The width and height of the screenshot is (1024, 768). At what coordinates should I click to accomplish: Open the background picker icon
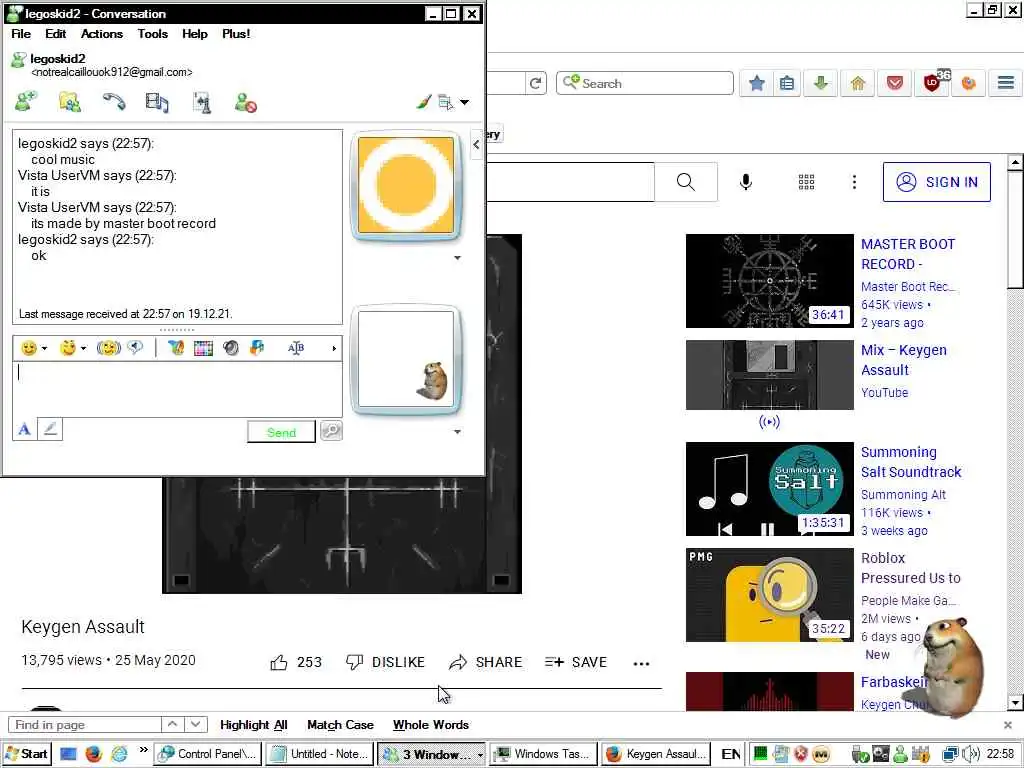tap(203, 348)
